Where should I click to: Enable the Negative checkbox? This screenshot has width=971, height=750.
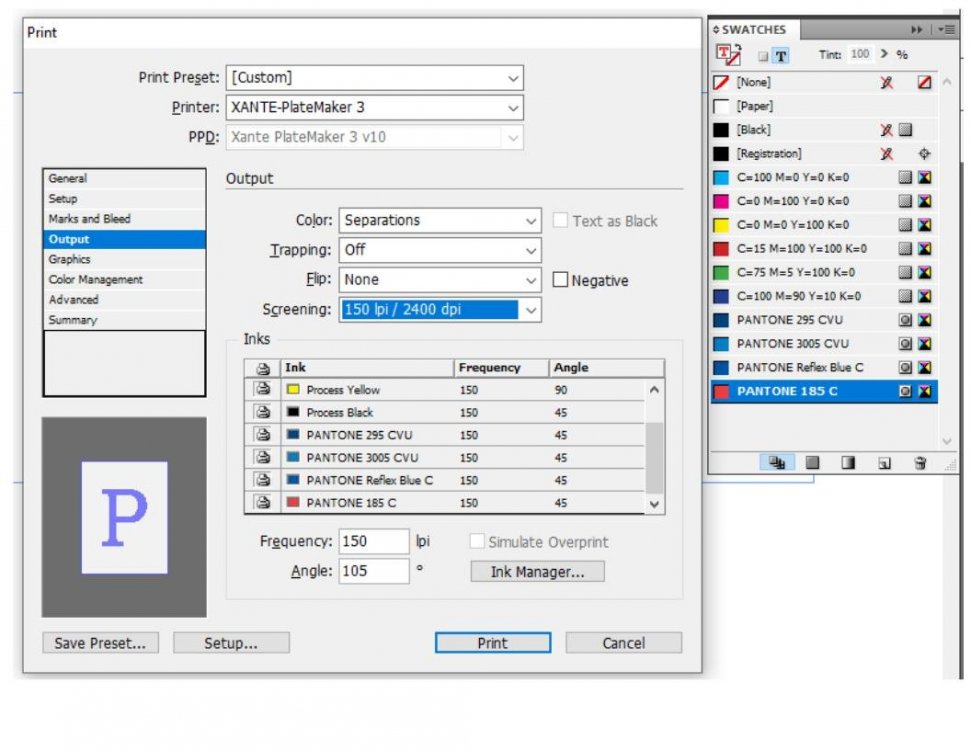(x=560, y=279)
